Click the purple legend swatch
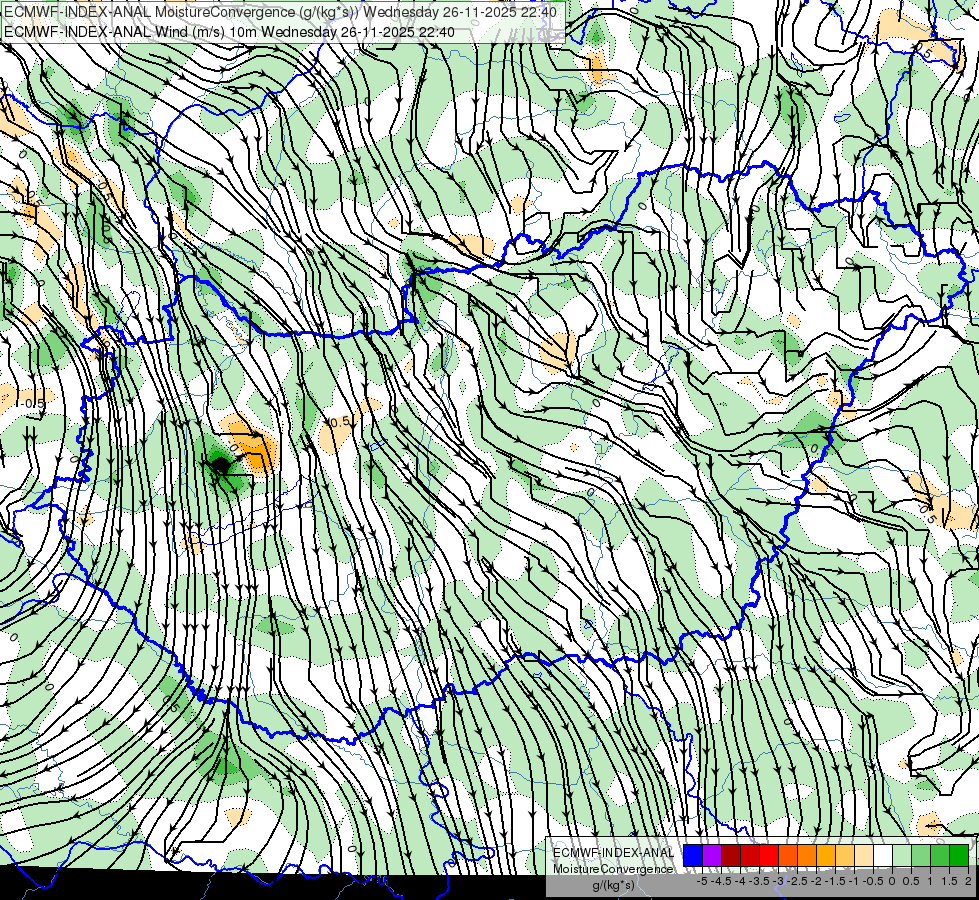Screen dimensions: 979x900 (712, 856)
